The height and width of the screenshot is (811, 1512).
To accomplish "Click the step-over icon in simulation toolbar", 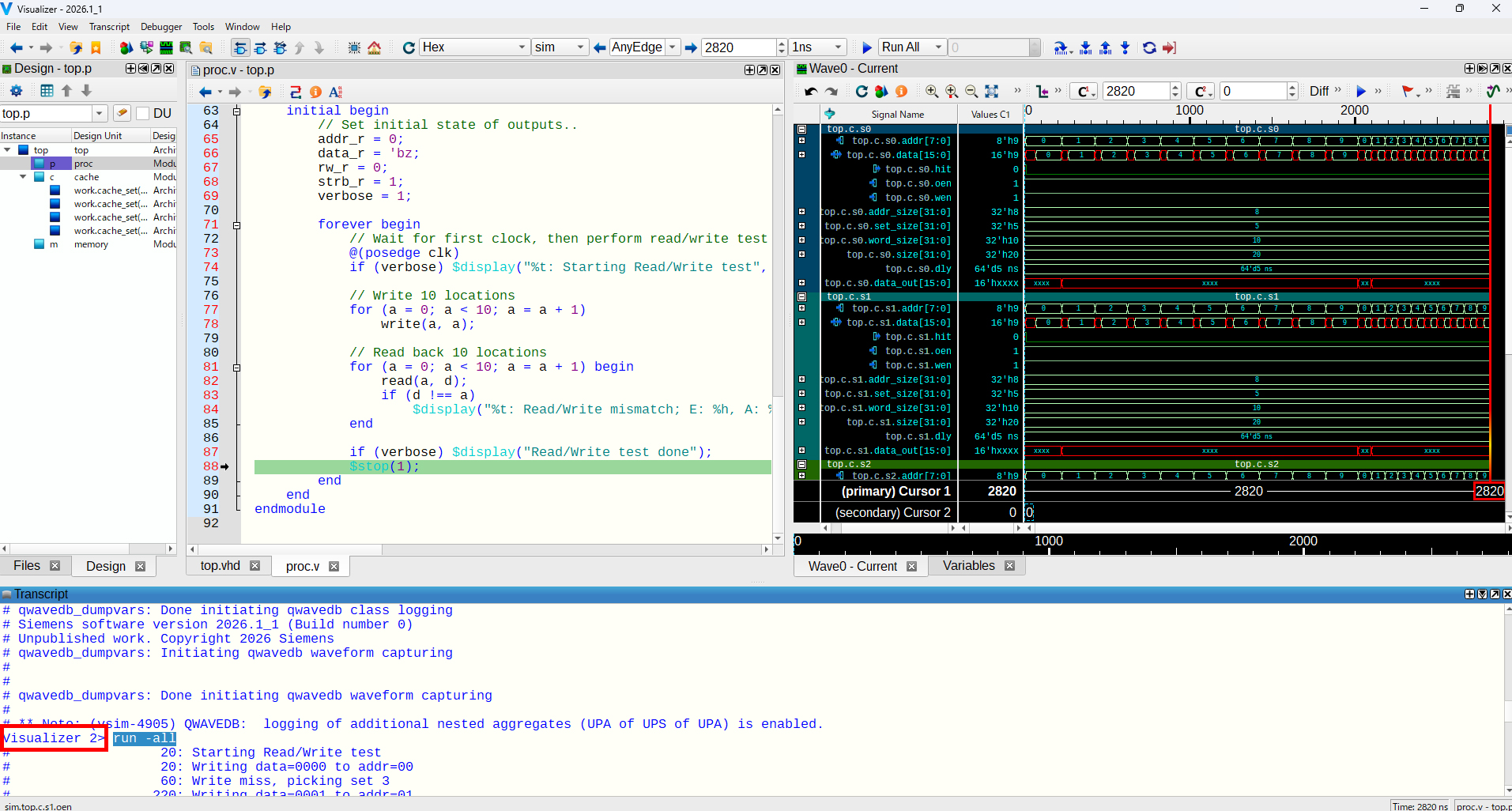I will (1061, 47).
